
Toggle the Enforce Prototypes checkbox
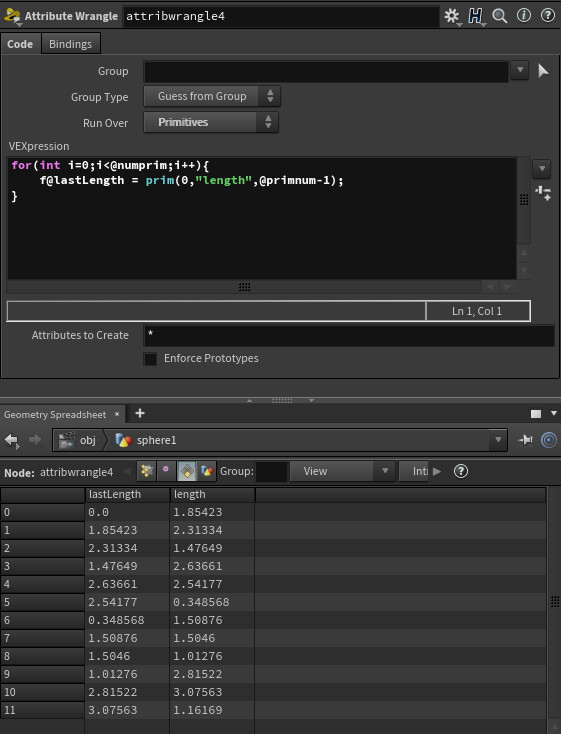(x=150, y=359)
